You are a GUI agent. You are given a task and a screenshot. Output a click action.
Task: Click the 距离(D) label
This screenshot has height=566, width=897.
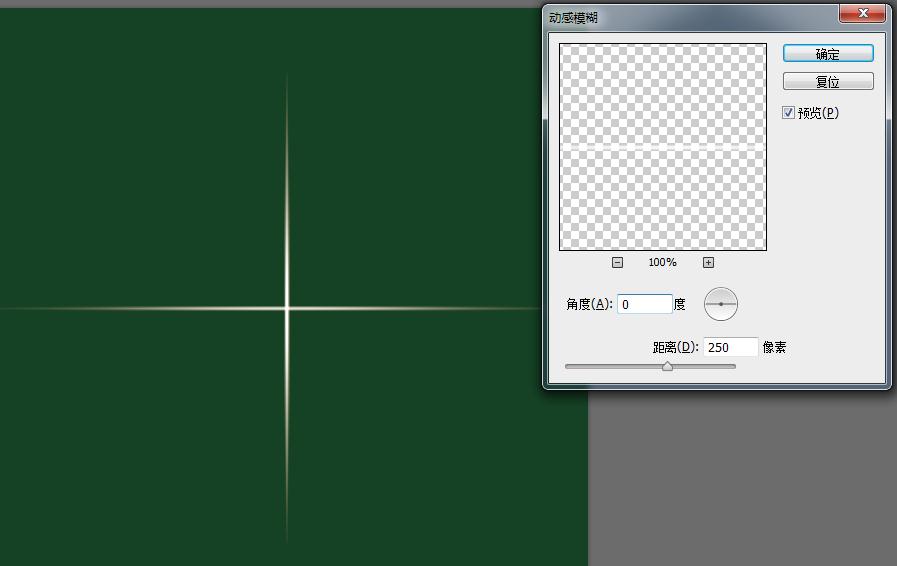tap(675, 347)
